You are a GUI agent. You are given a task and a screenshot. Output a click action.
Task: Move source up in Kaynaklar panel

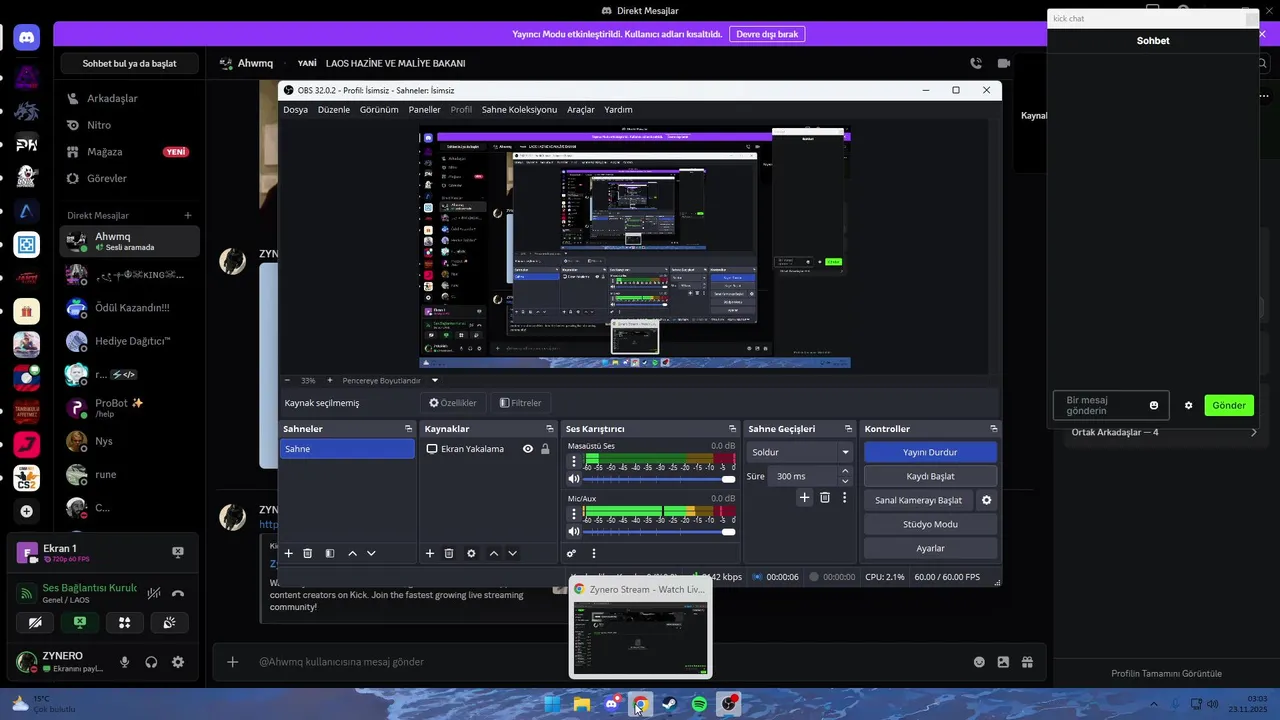[493, 553]
